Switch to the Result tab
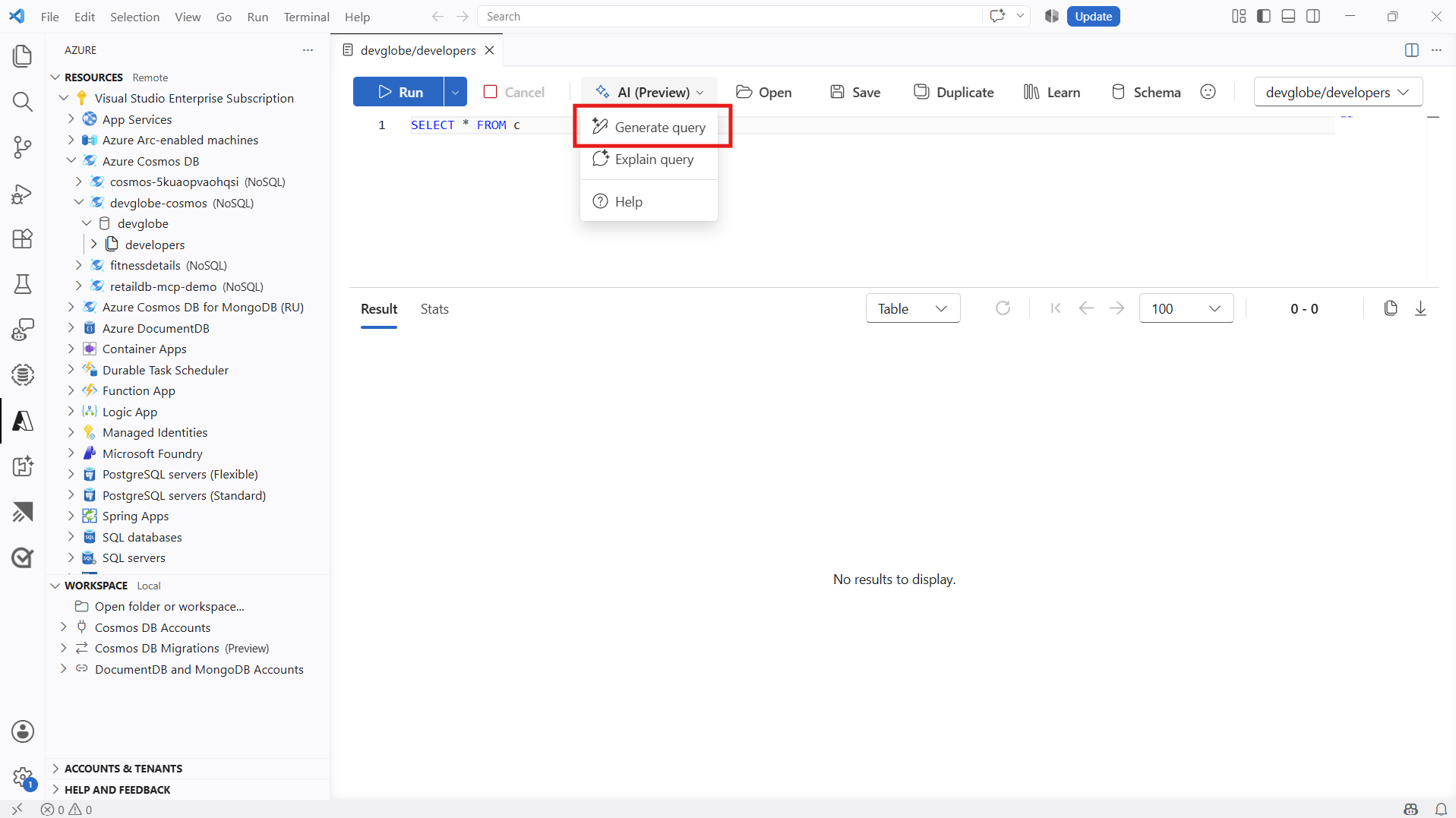The width and height of the screenshot is (1456, 818). click(x=379, y=308)
